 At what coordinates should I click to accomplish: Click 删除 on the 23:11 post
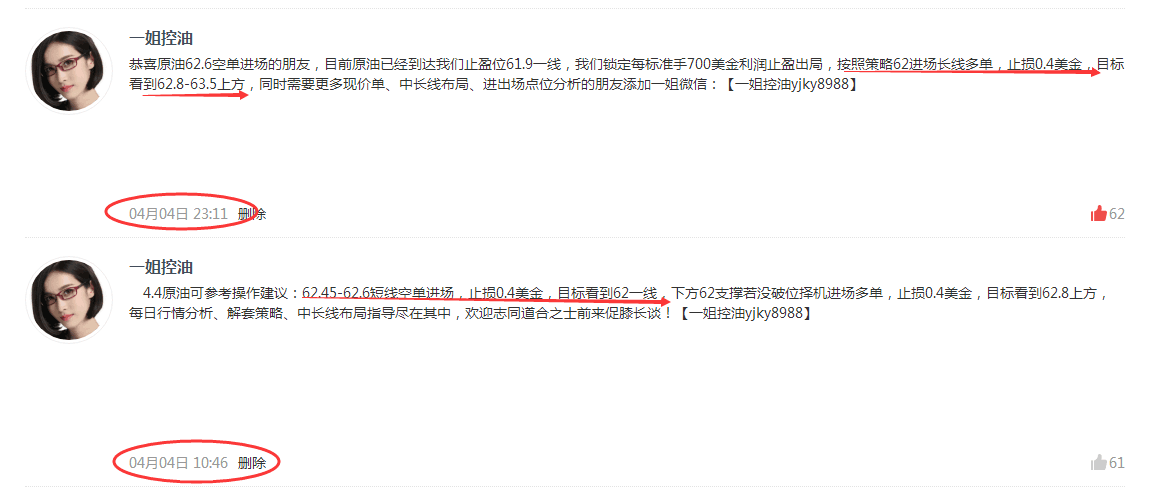(252, 214)
